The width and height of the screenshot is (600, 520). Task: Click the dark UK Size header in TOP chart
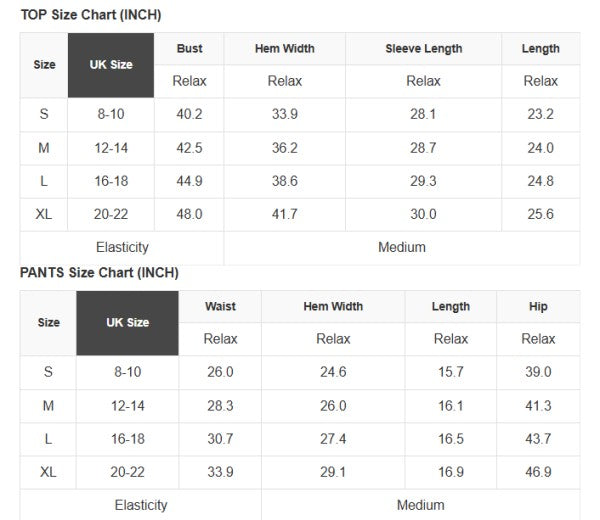(x=111, y=65)
